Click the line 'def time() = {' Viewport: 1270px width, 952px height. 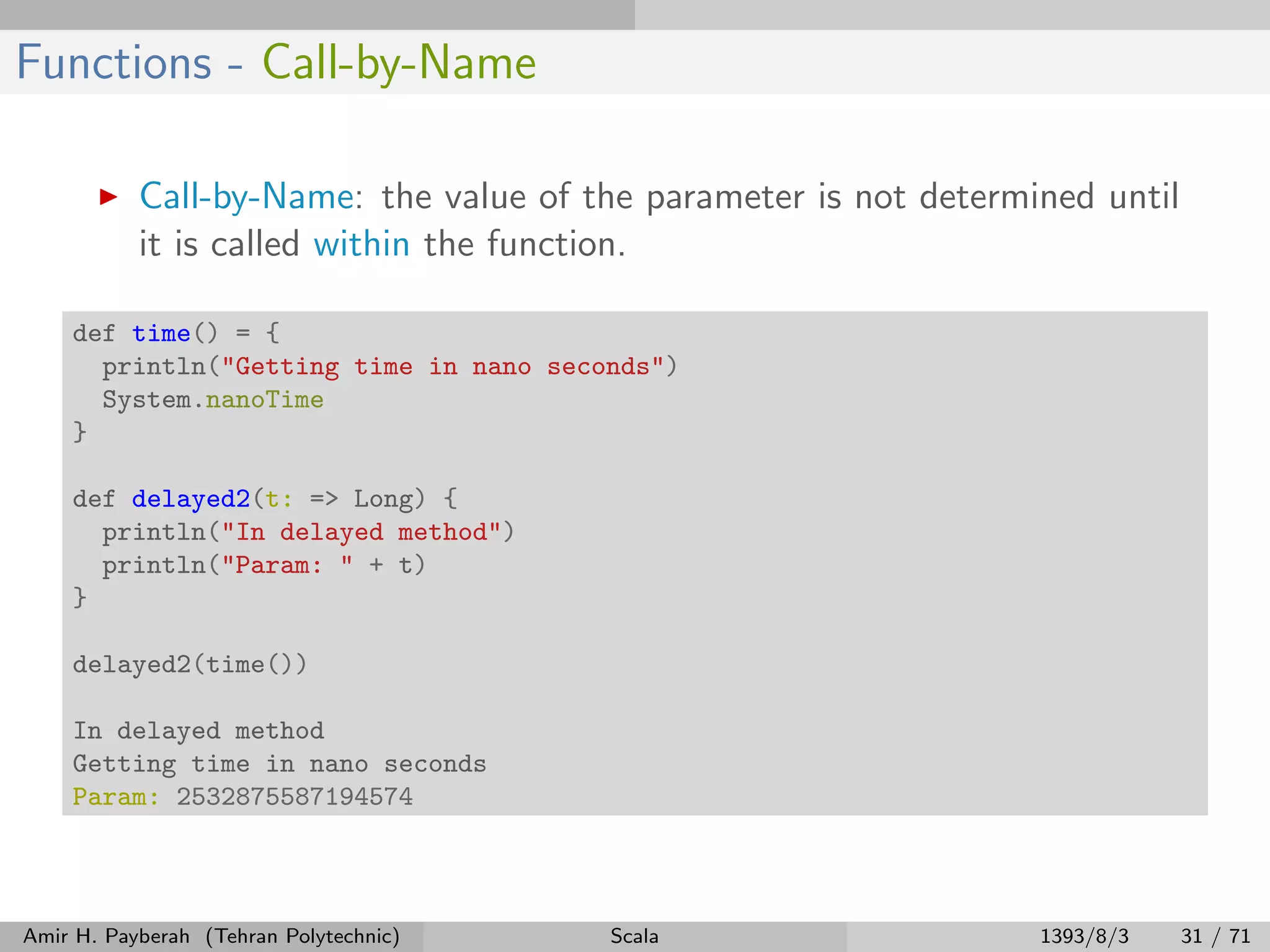177,334
